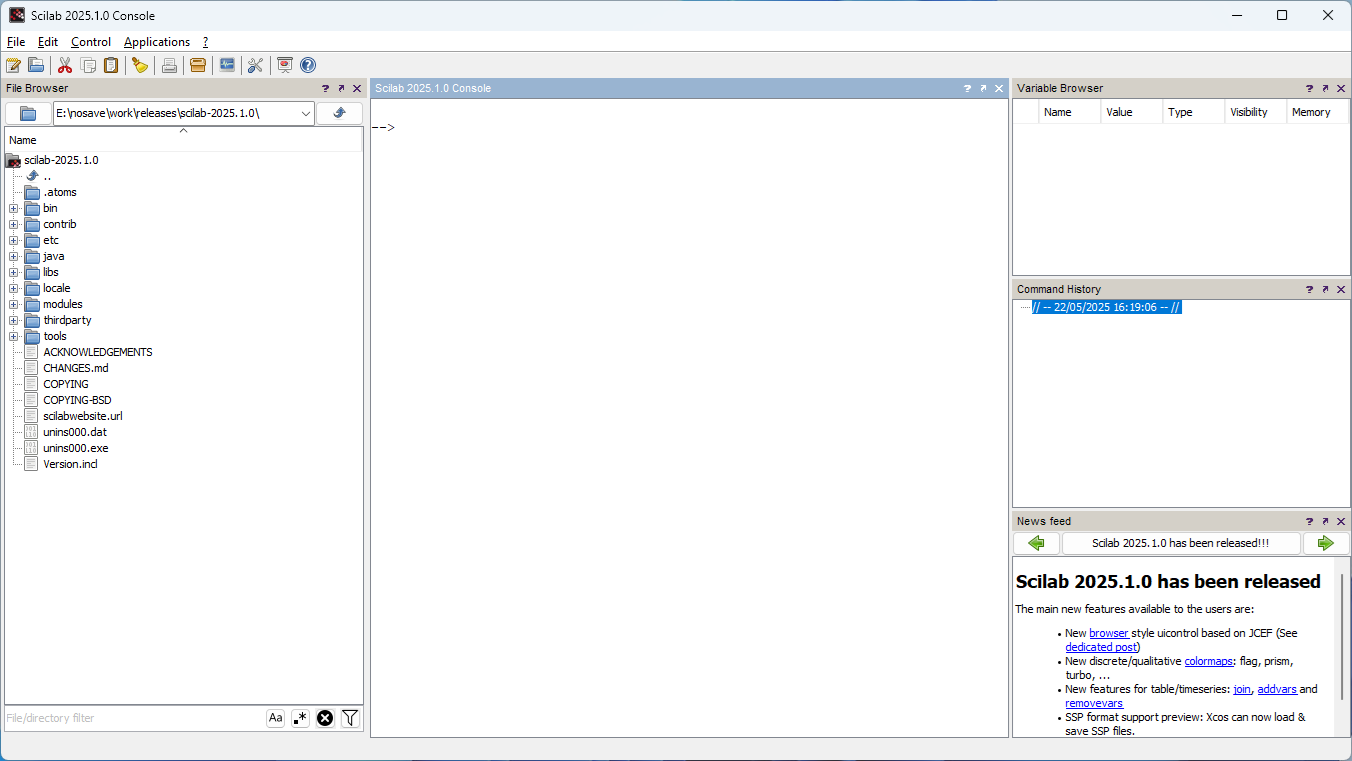Follow the browser link in news
The image size is (1352, 761).
pos(1109,633)
